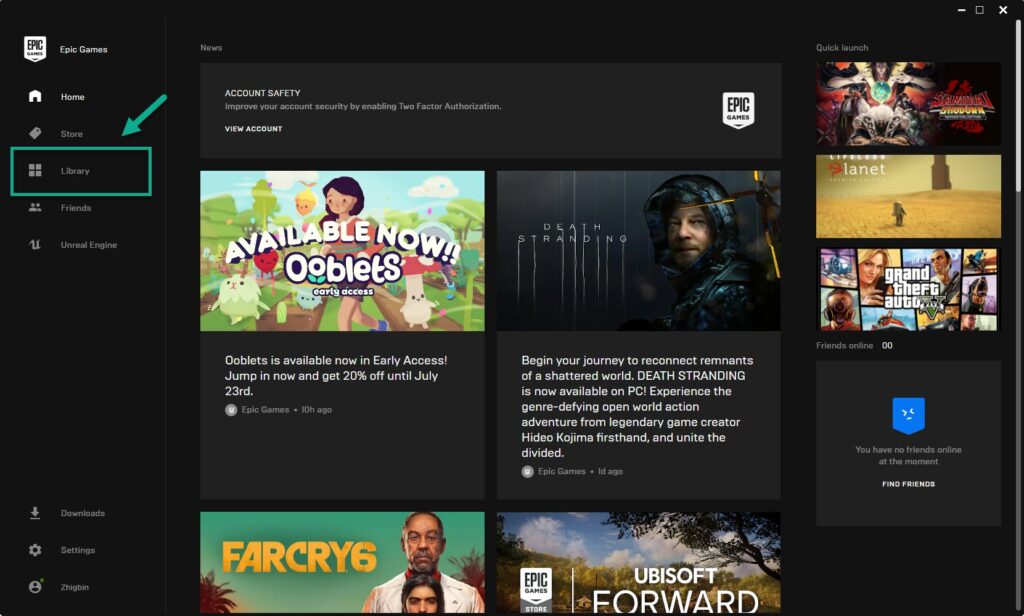Click the ACCOUNT SAFETY heading
The height and width of the screenshot is (616, 1024).
(263, 93)
